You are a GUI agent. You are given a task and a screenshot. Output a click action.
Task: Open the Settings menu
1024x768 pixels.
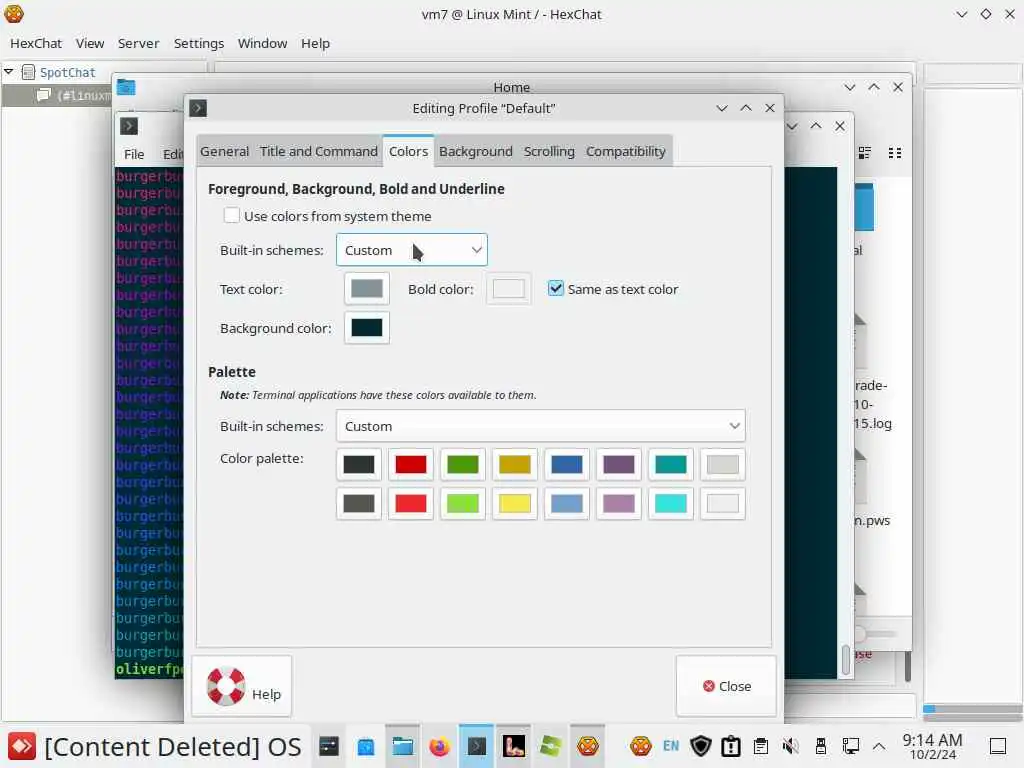click(x=199, y=43)
